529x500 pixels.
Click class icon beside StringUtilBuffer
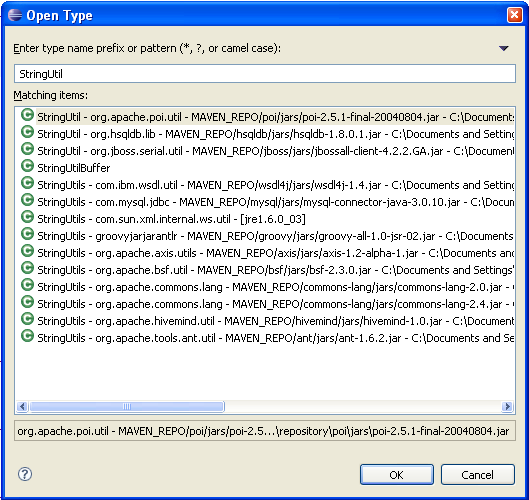point(27,166)
